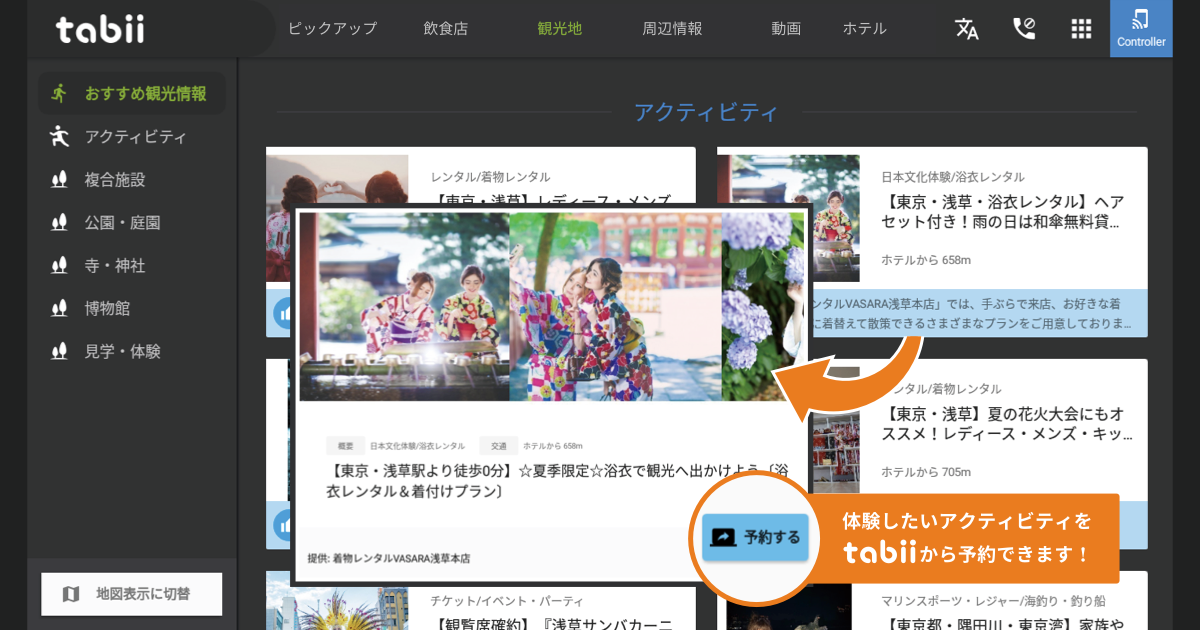Click the phone call icon
1200x630 pixels.
pos(1024,29)
